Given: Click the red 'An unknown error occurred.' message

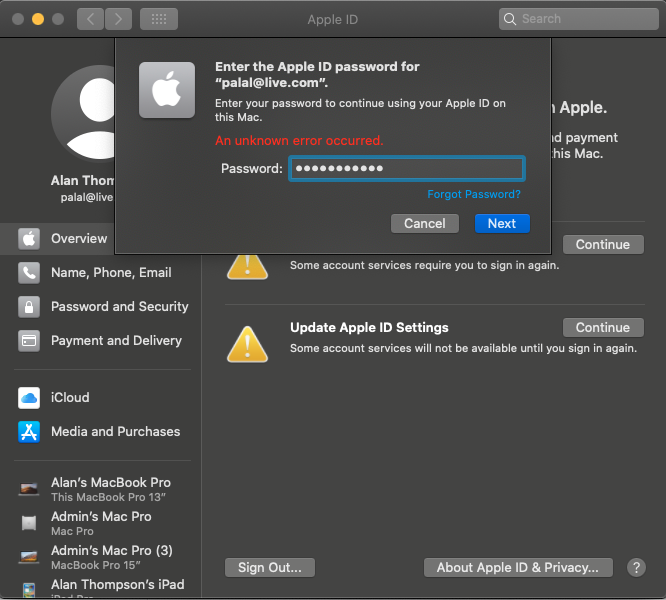Looking at the screenshot, I should pos(299,141).
